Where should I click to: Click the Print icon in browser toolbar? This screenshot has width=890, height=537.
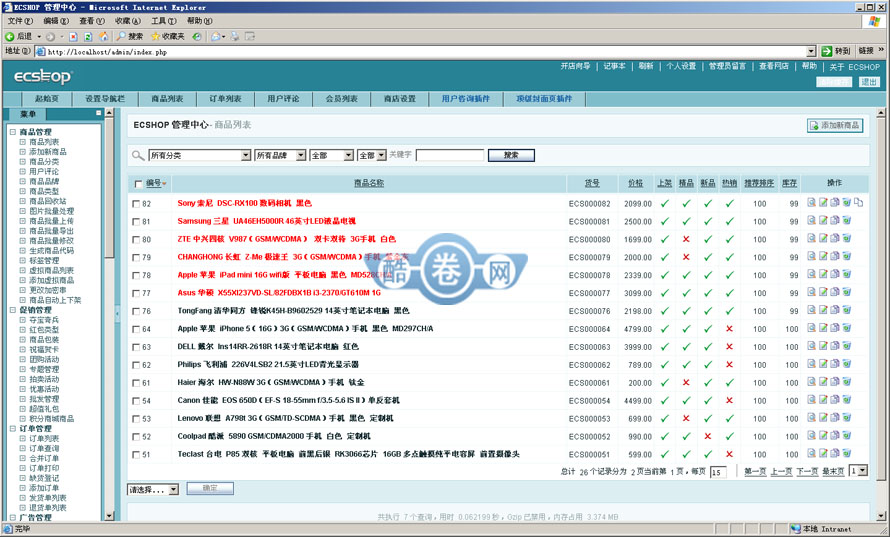[234, 36]
